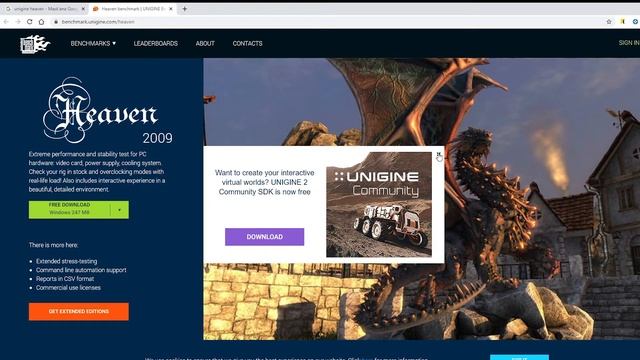Click FREE DOWNLOAD Windows button
This screenshot has height=360, width=640.
(69, 209)
